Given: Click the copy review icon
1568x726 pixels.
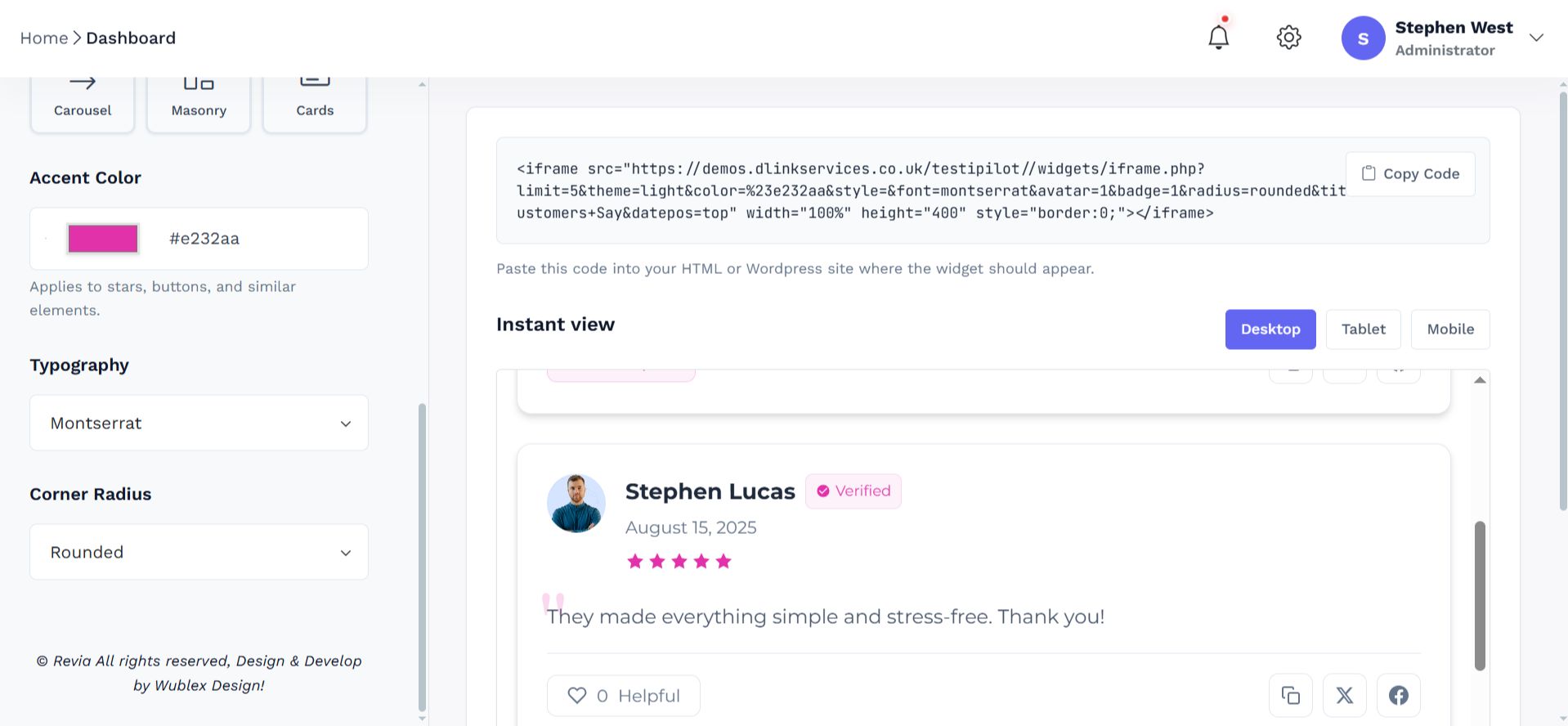Looking at the screenshot, I should pyautogui.click(x=1290, y=696).
